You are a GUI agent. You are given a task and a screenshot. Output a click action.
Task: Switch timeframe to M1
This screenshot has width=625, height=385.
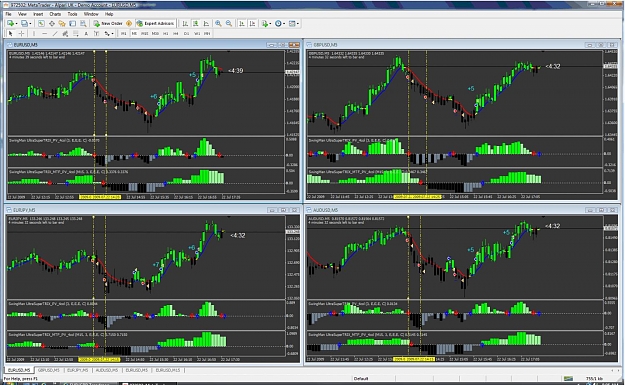pyautogui.click(x=124, y=34)
